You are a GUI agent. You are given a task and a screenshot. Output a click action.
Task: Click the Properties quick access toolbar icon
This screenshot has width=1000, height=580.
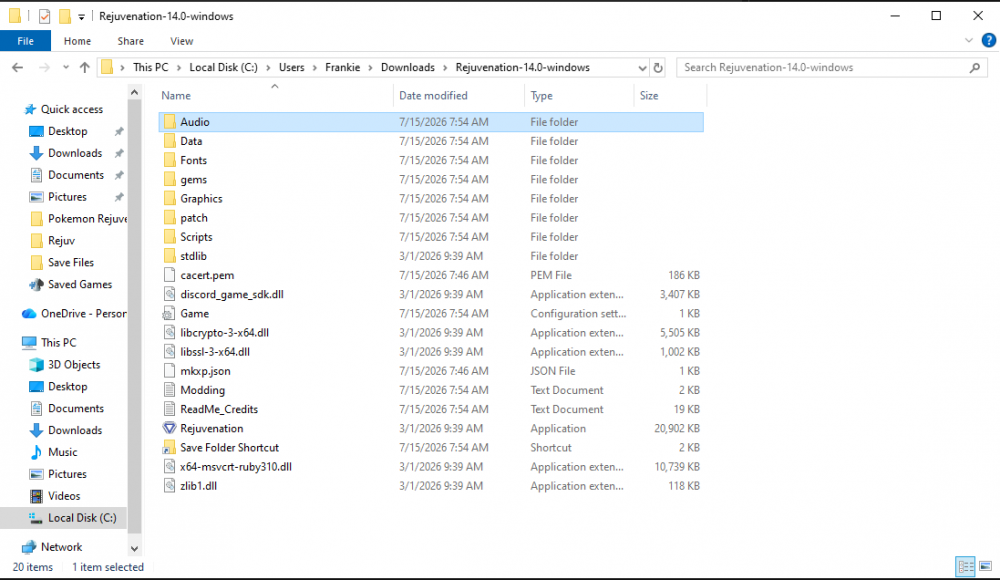click(44, 16)
